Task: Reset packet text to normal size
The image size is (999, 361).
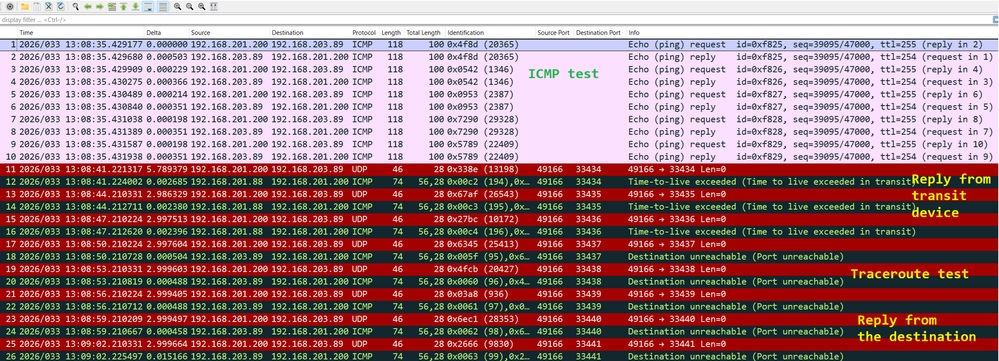Action: tap(201, 6)
